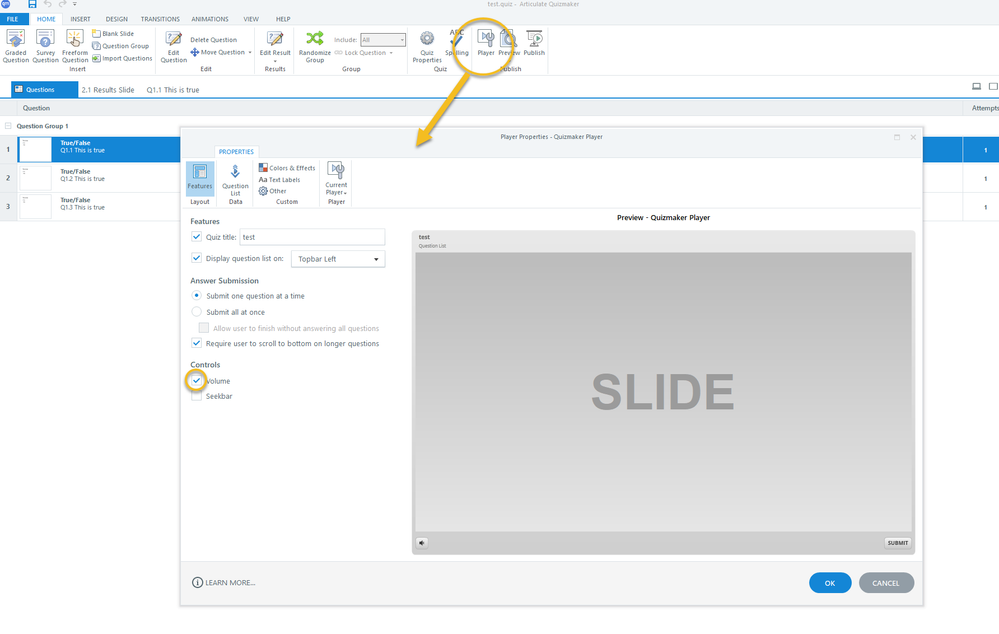Switch to 2.1 Results Slide tab

108,90
